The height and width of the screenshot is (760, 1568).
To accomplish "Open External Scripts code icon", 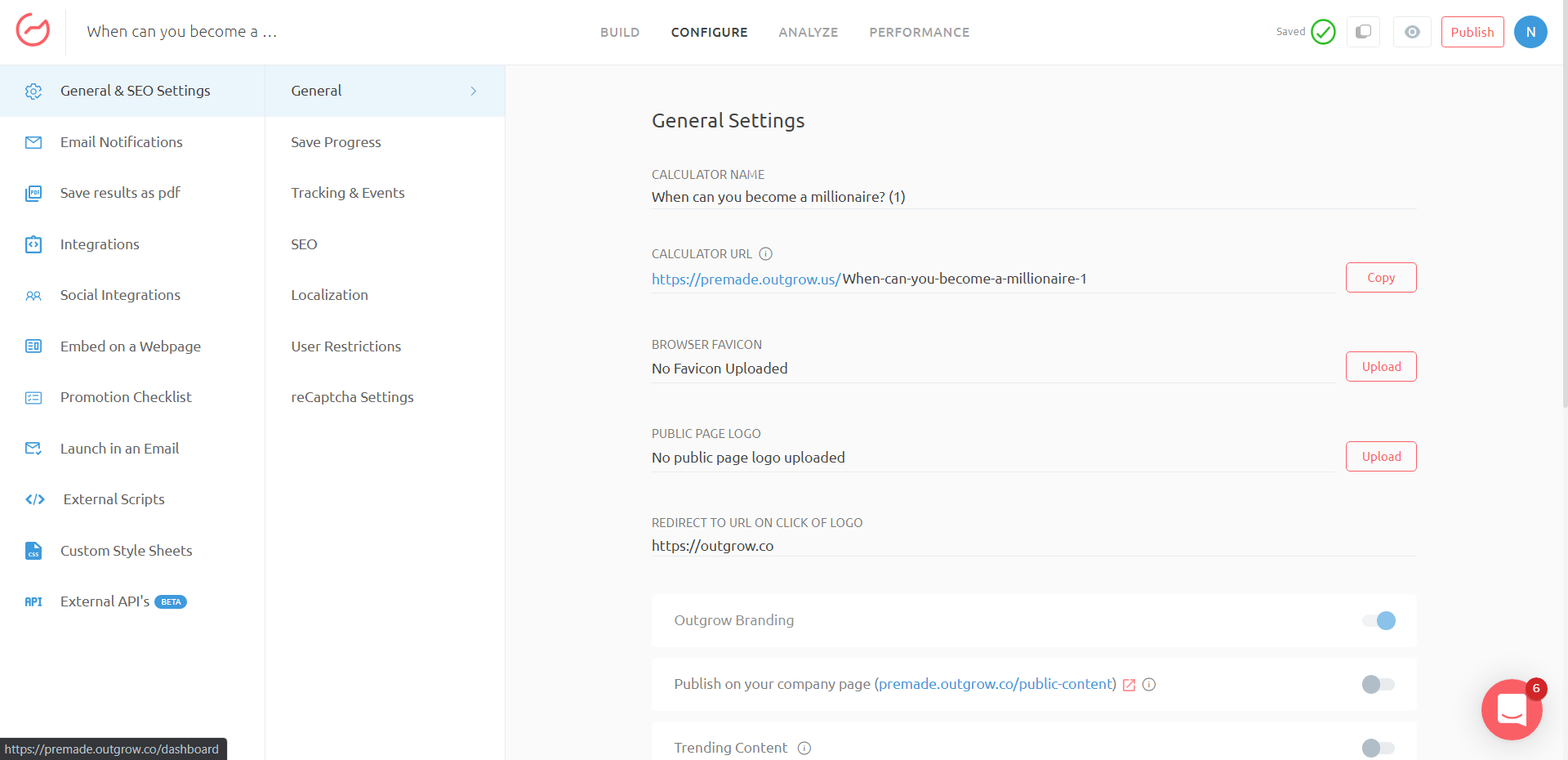I will tap(34, 499).
